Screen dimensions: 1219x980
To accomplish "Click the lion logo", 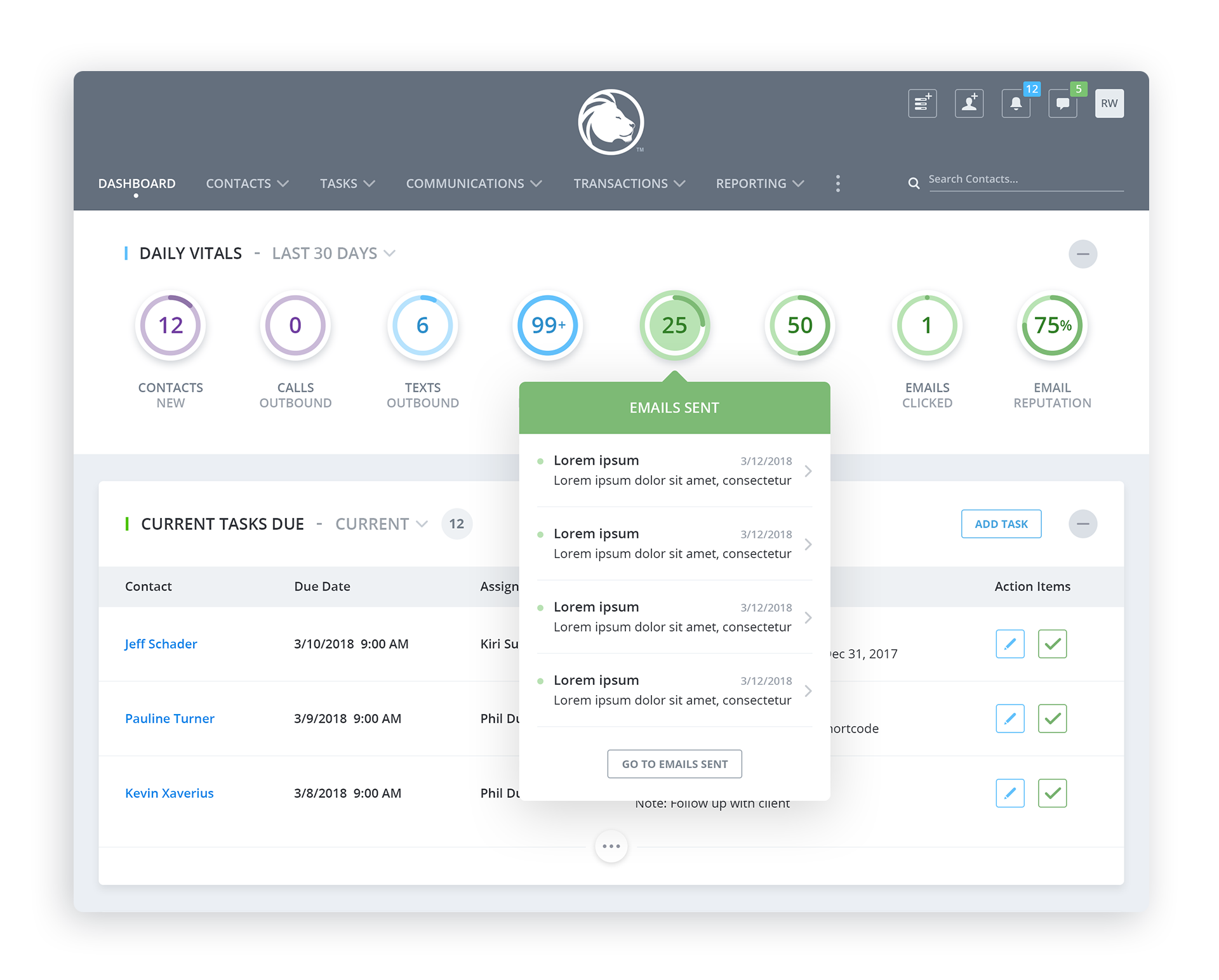I will [x=611, y=122].
